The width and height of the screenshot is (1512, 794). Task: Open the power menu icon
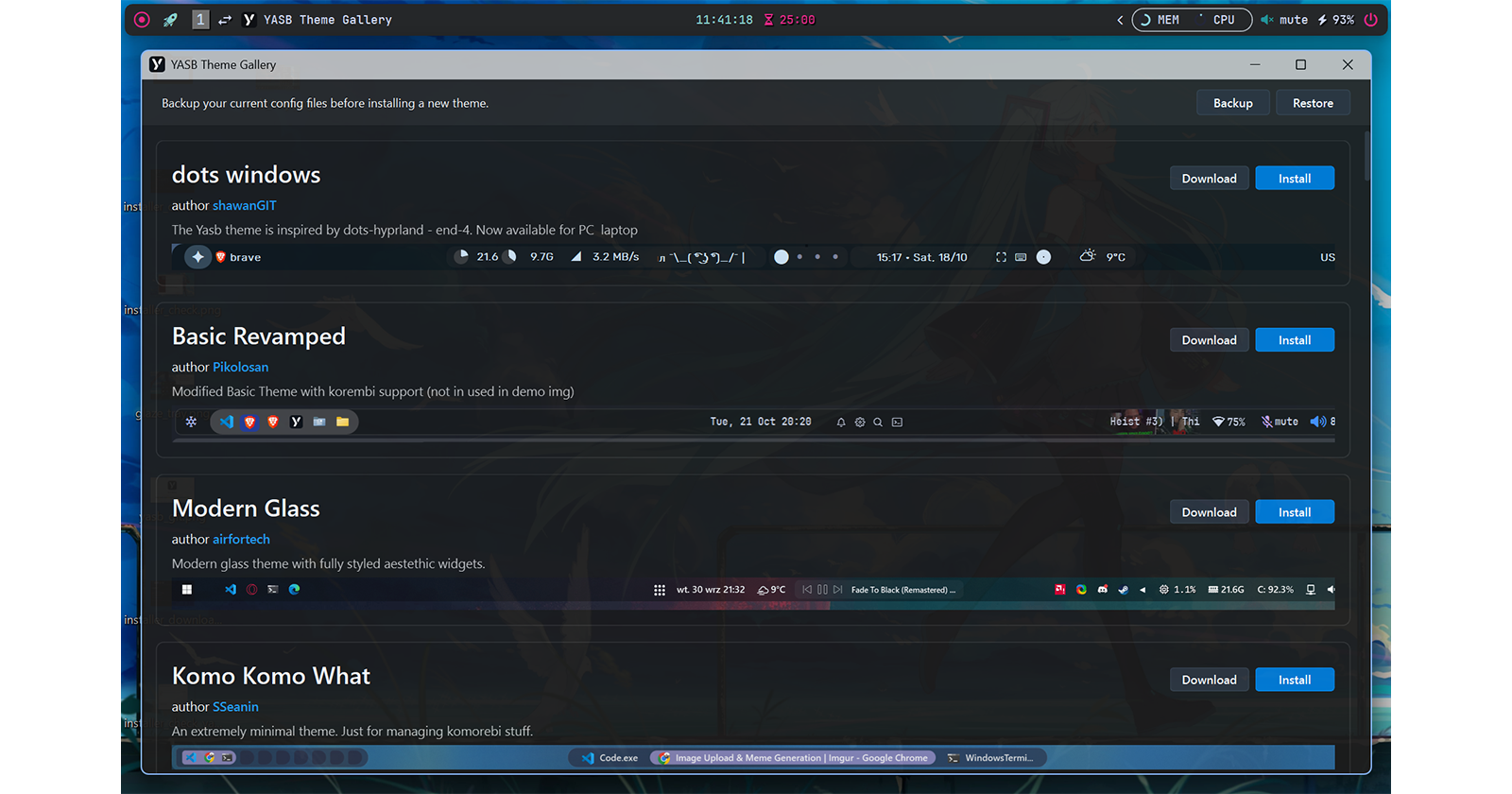point(1370,20)
